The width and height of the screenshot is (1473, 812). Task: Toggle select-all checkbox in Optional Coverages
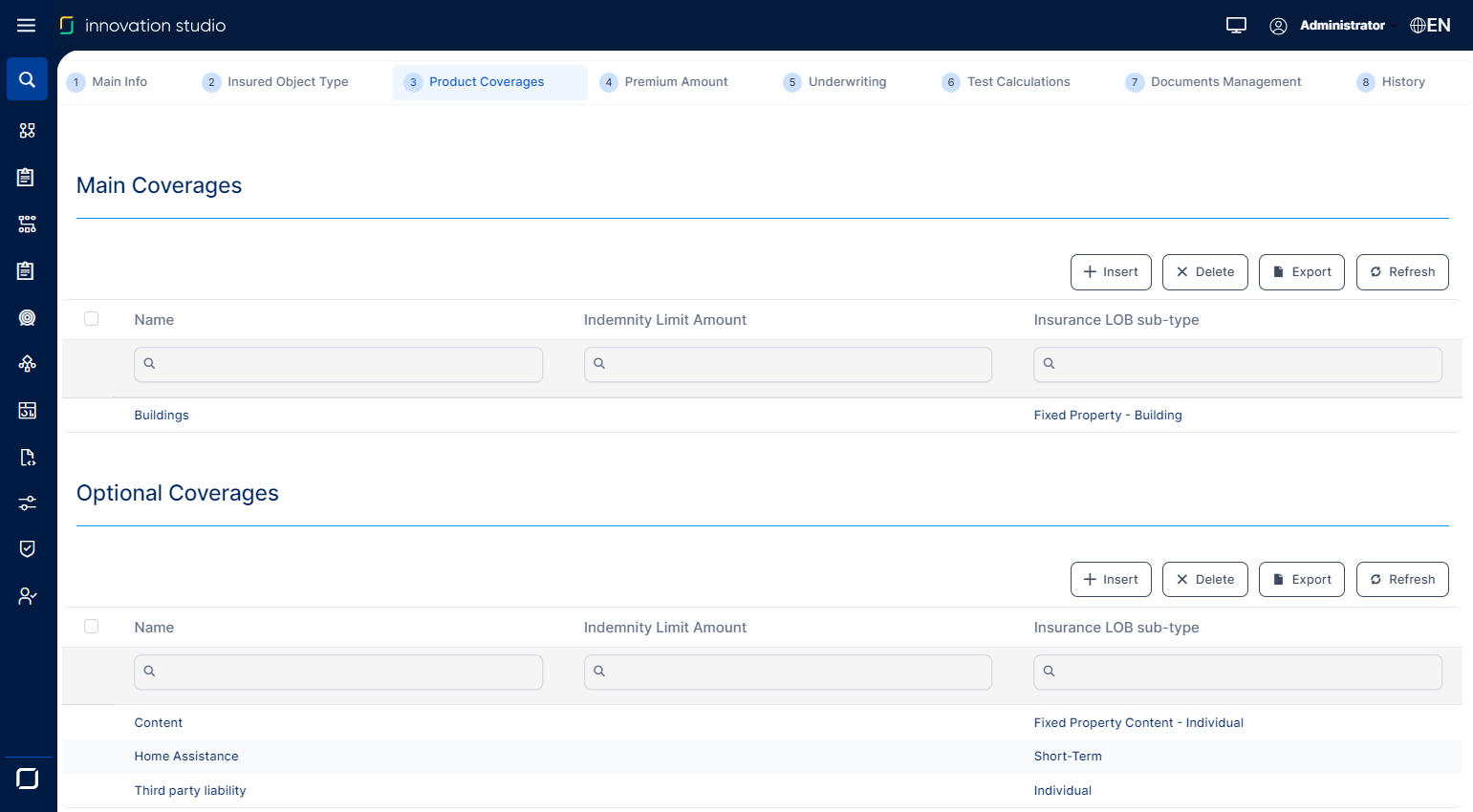pos(92,627)
